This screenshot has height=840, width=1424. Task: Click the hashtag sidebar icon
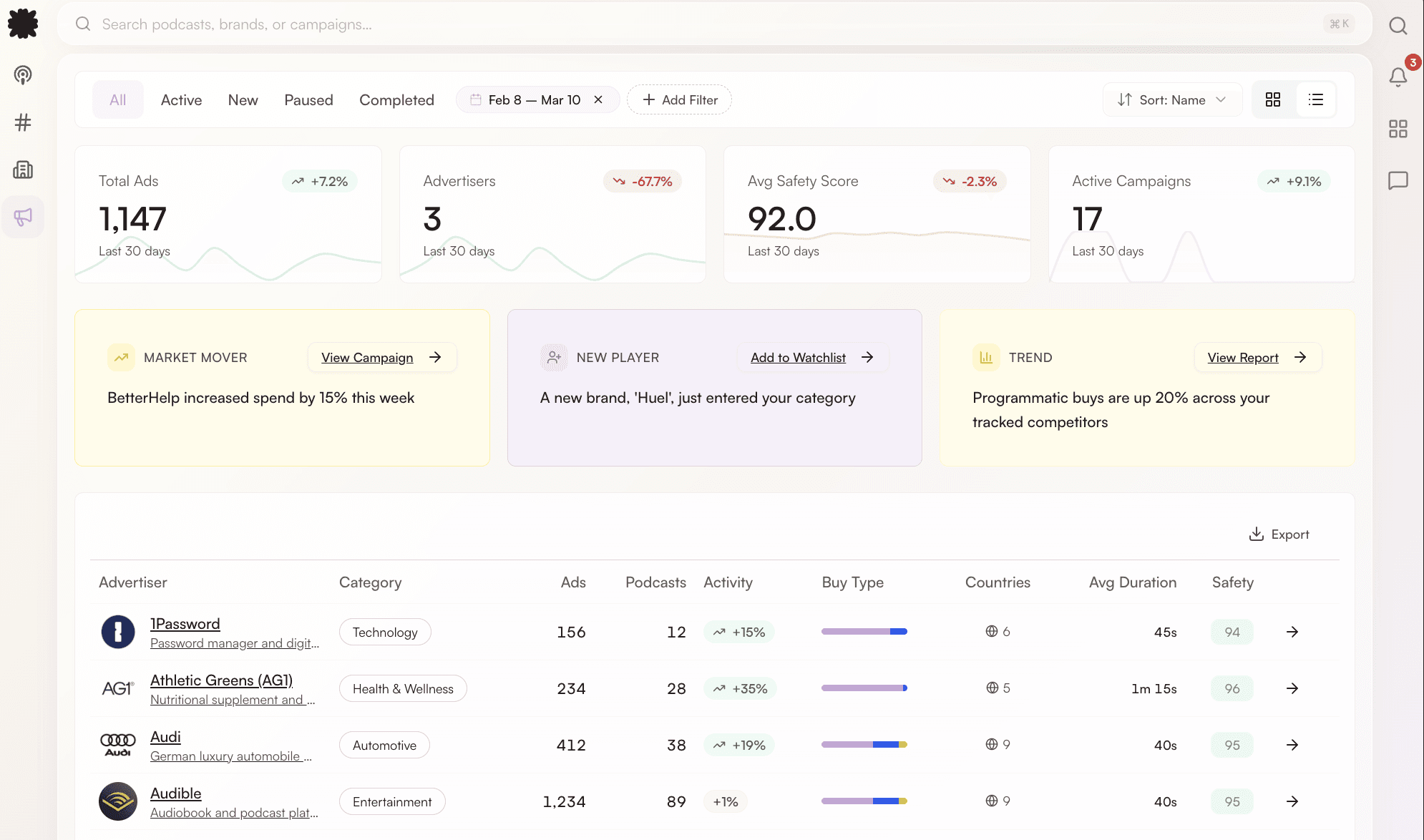tap(23, 122)
